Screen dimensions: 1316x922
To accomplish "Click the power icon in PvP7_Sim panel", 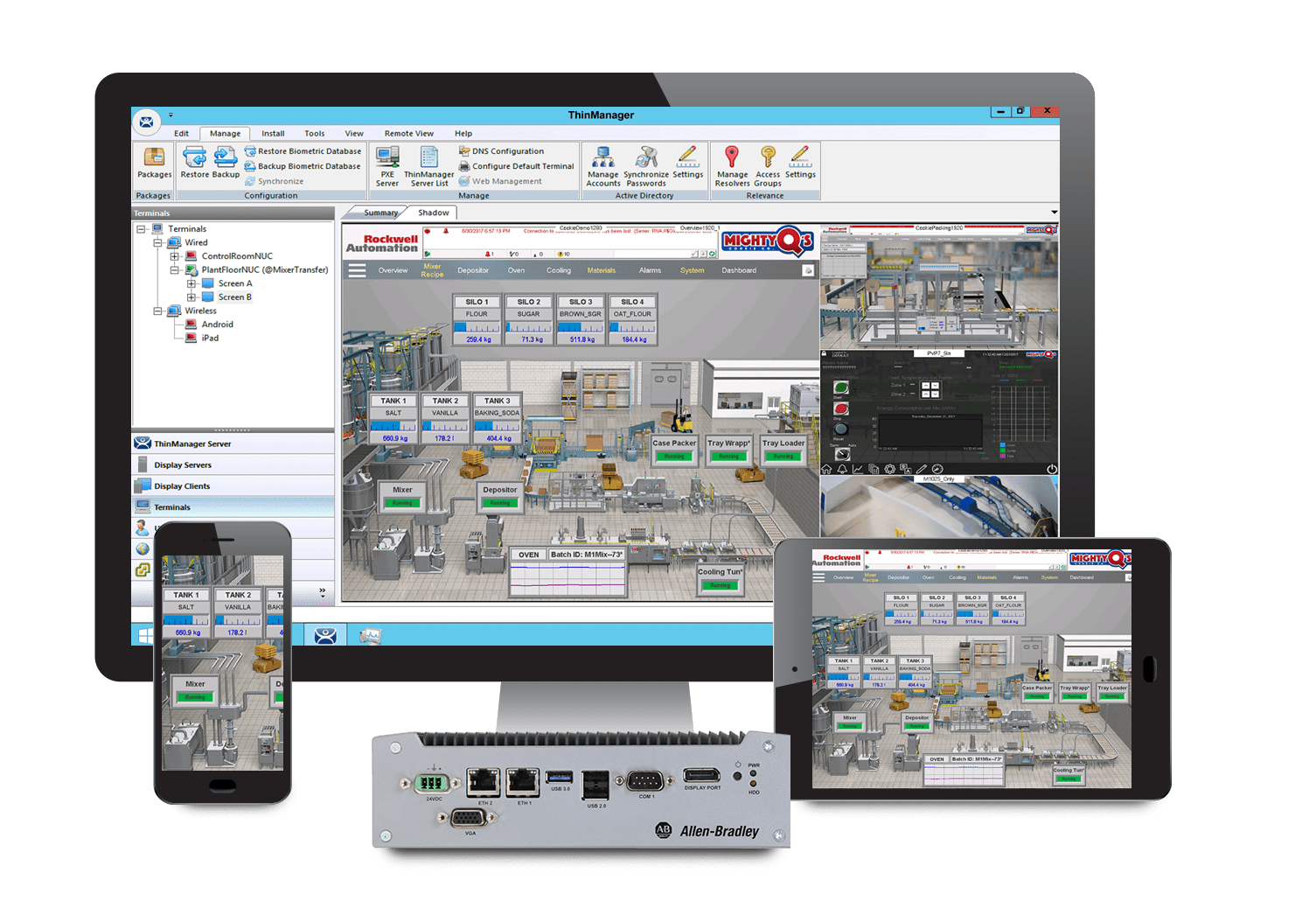I will point(1051,470).
